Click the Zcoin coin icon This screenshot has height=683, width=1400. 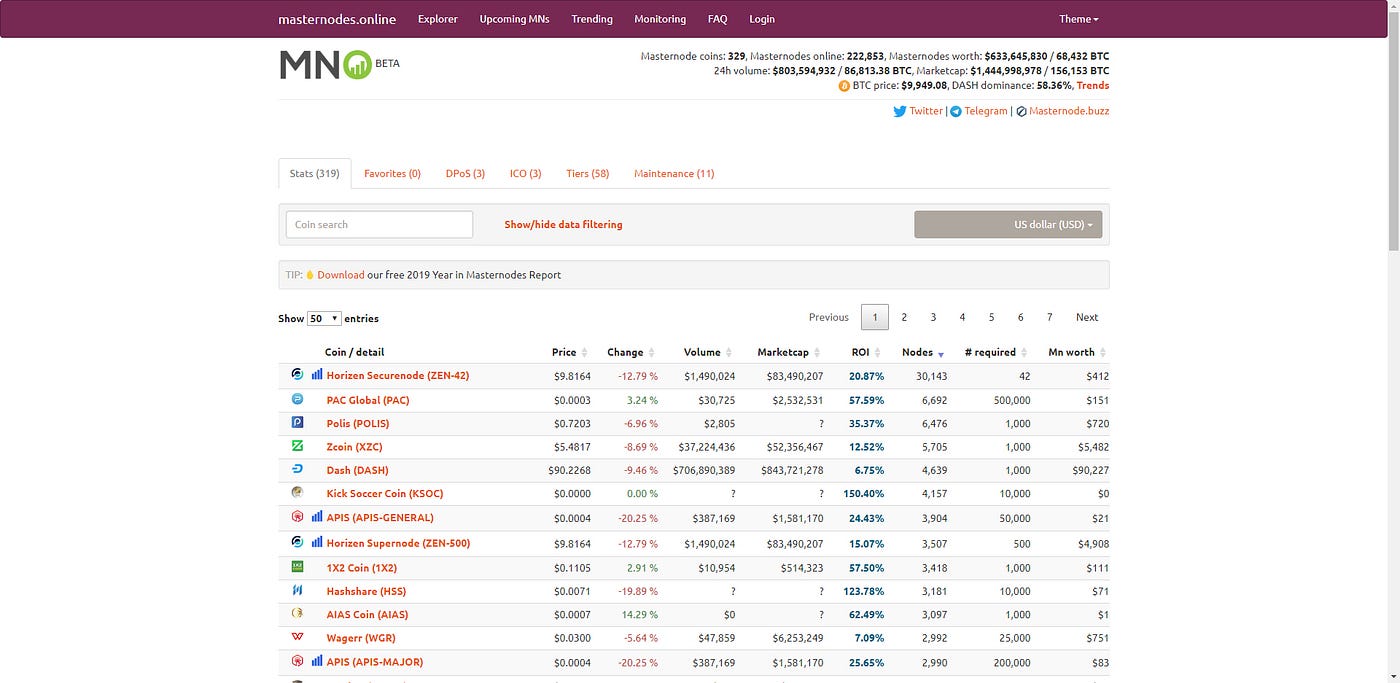[x=297, y=445]
